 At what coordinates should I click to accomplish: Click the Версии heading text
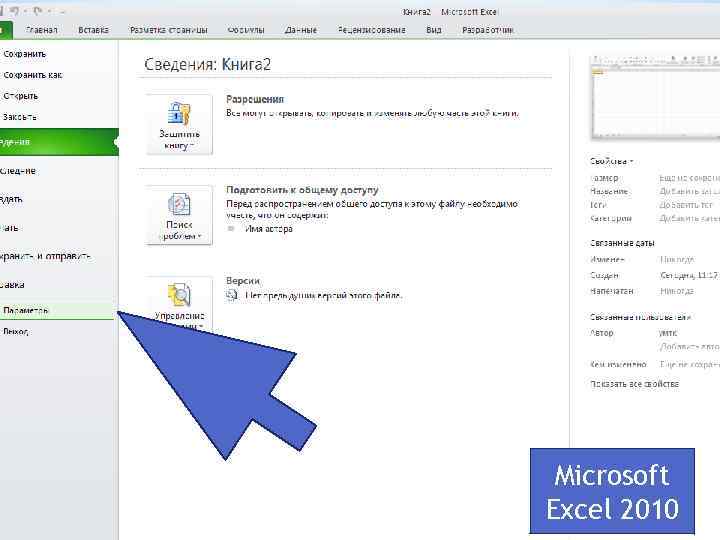click(243, 281)
